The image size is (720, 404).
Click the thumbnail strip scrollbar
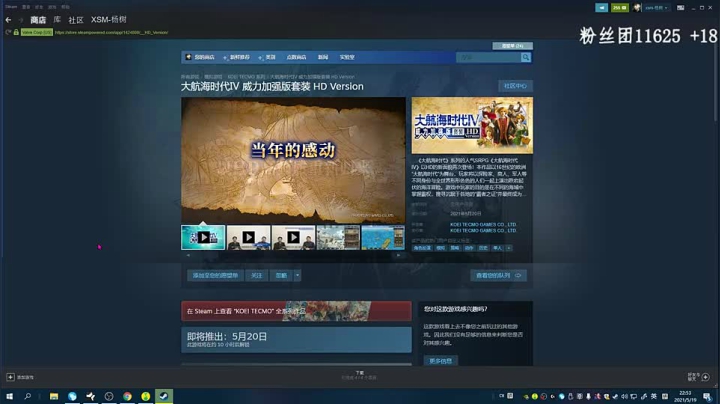[x=293, y=255]
